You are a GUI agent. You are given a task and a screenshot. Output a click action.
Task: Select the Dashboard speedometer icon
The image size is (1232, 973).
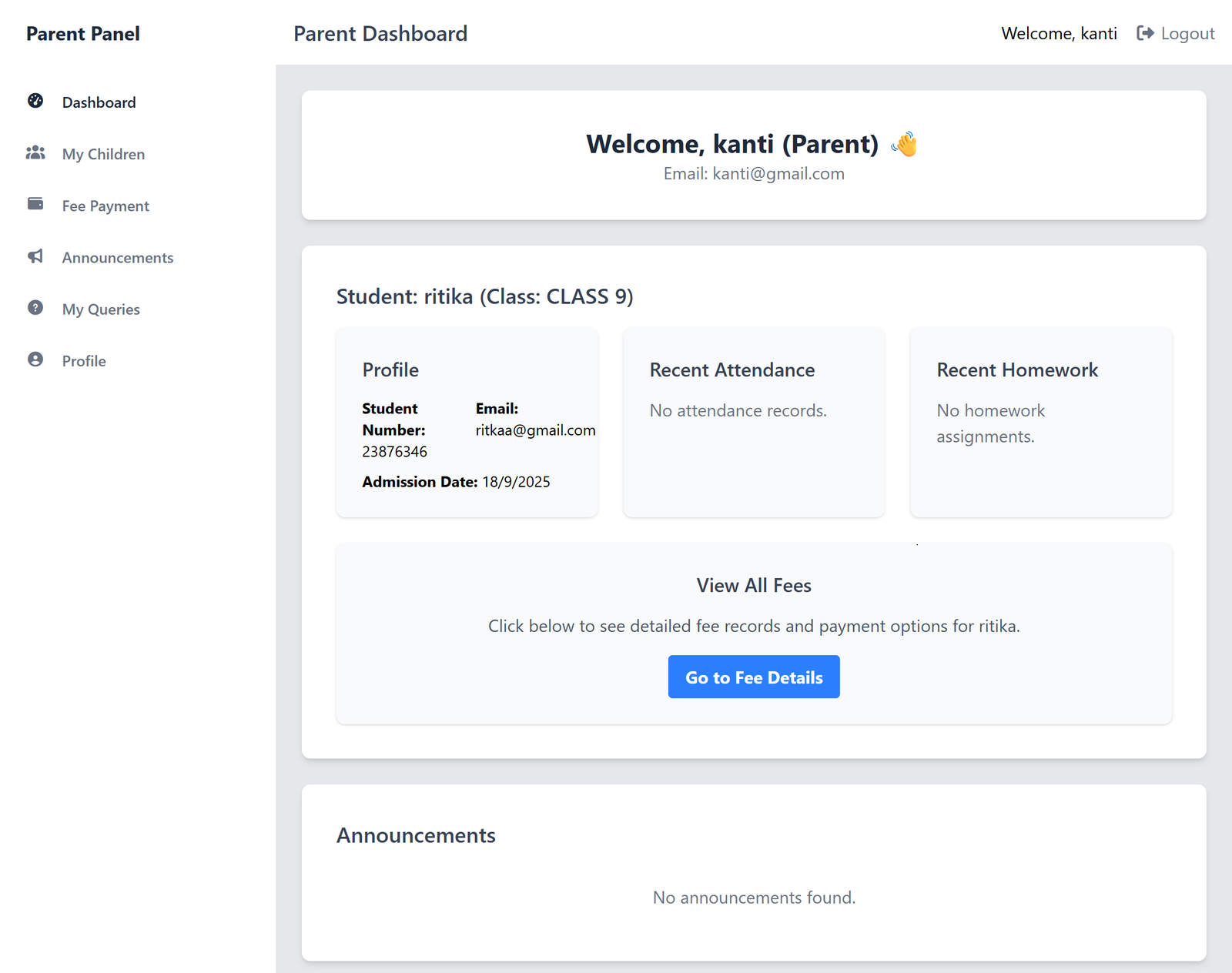35,102
